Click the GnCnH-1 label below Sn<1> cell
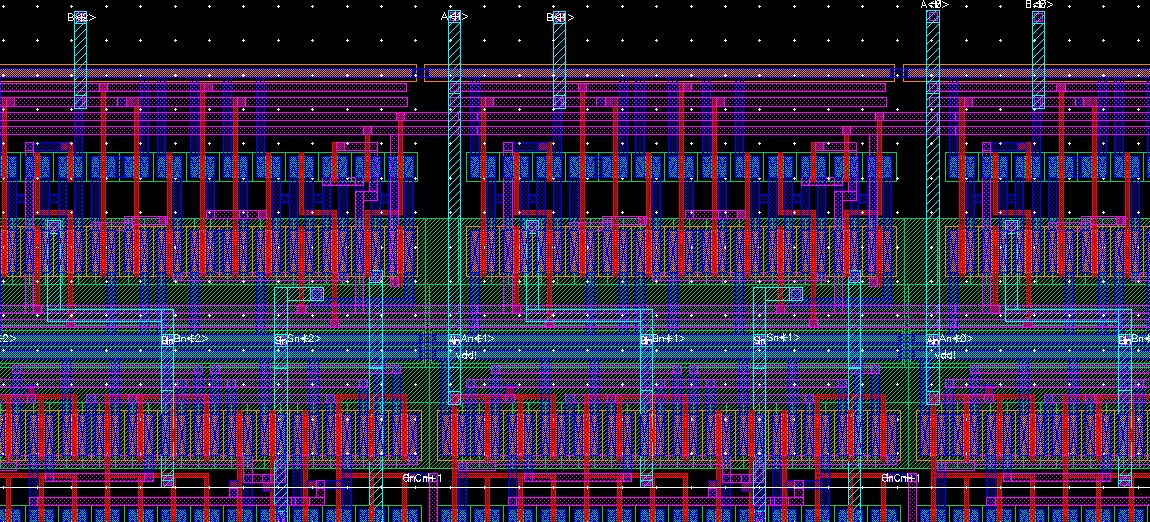The height and width of the screenshot is (522, 1150). (900, 478)
